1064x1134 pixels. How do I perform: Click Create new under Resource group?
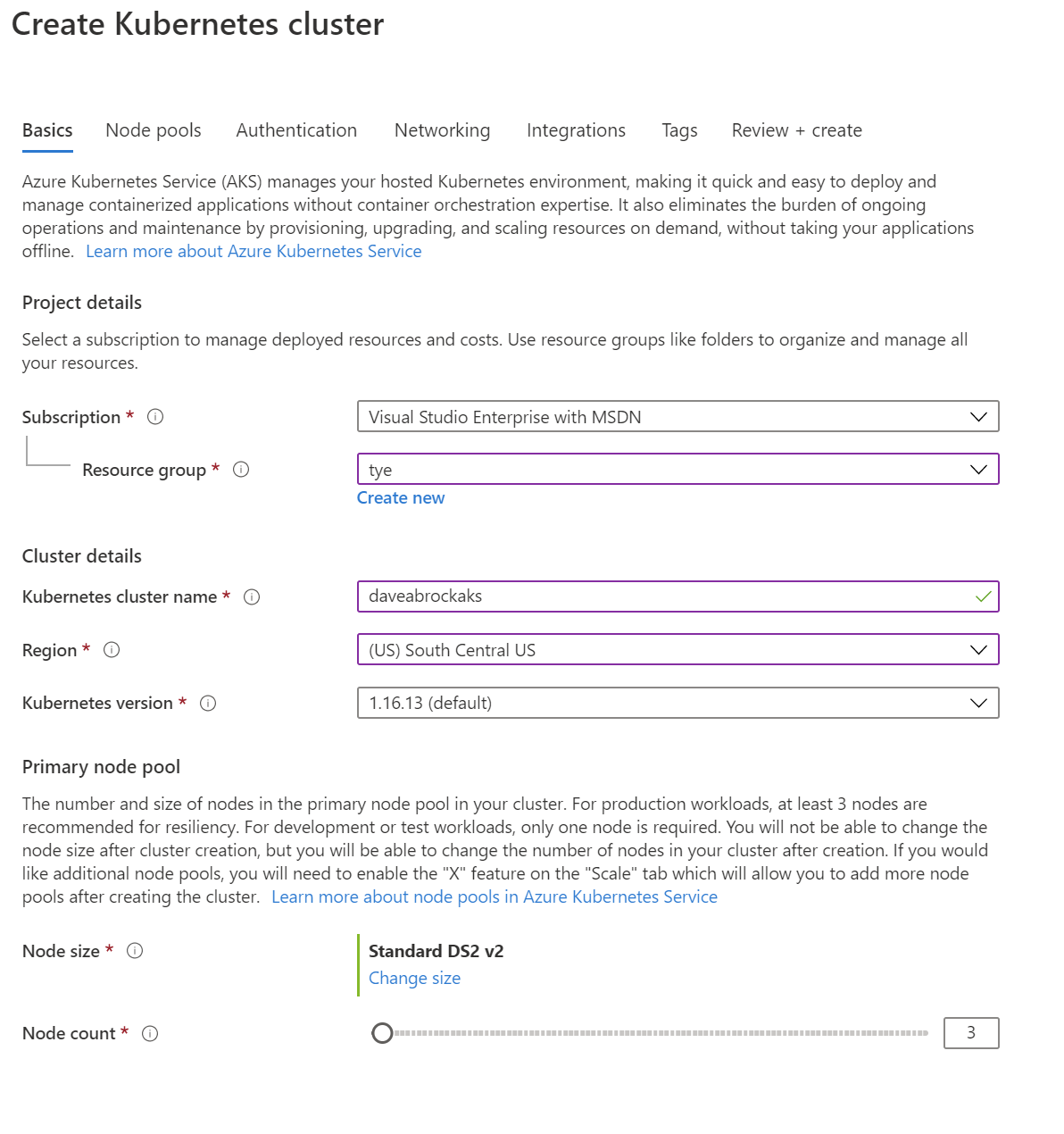tap(400, 497)
